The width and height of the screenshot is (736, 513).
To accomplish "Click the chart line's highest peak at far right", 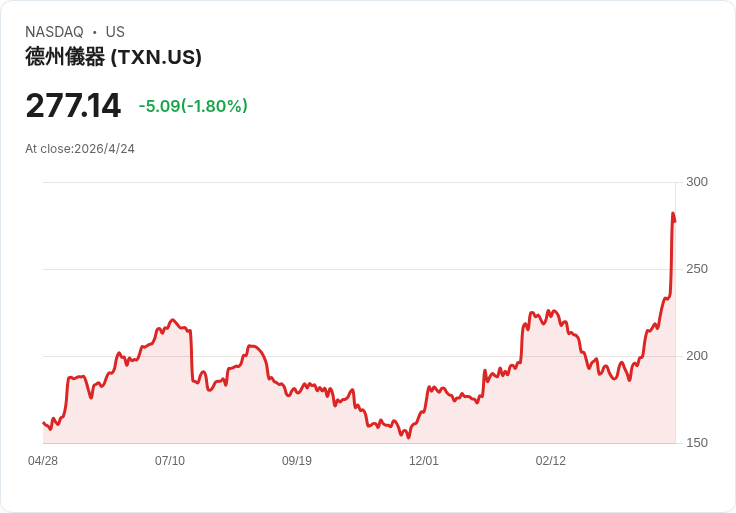I will click(x=673, y=213).
